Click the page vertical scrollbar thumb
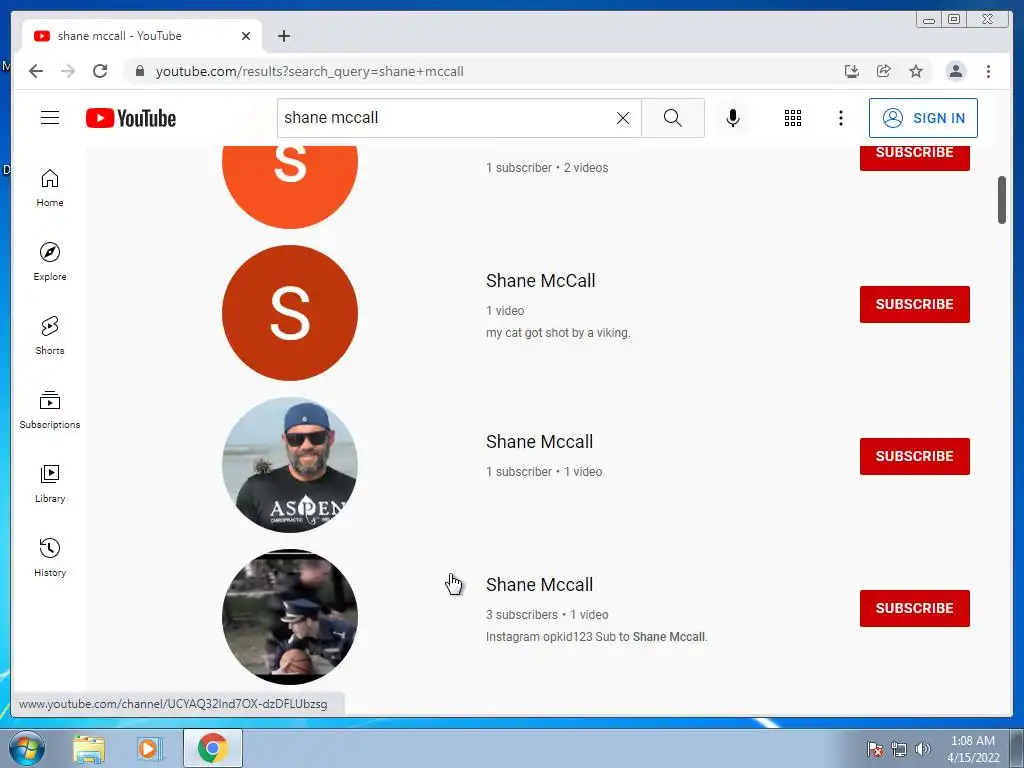This screenshot has width=1024, height=768. [x=1002, y=200]
